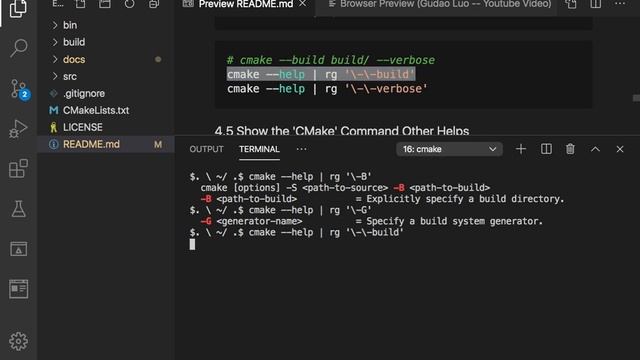Screen dimensions: 640x360
Task: Close the Preview README.md tab
Action: [302, 4]
